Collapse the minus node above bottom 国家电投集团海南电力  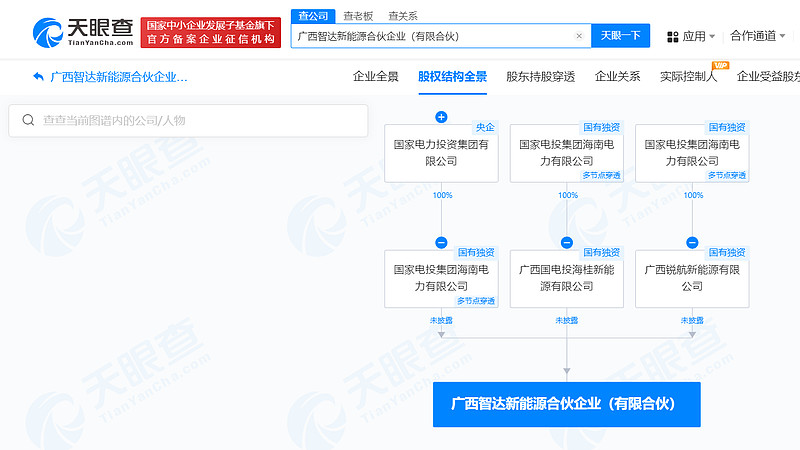[441, 242]
